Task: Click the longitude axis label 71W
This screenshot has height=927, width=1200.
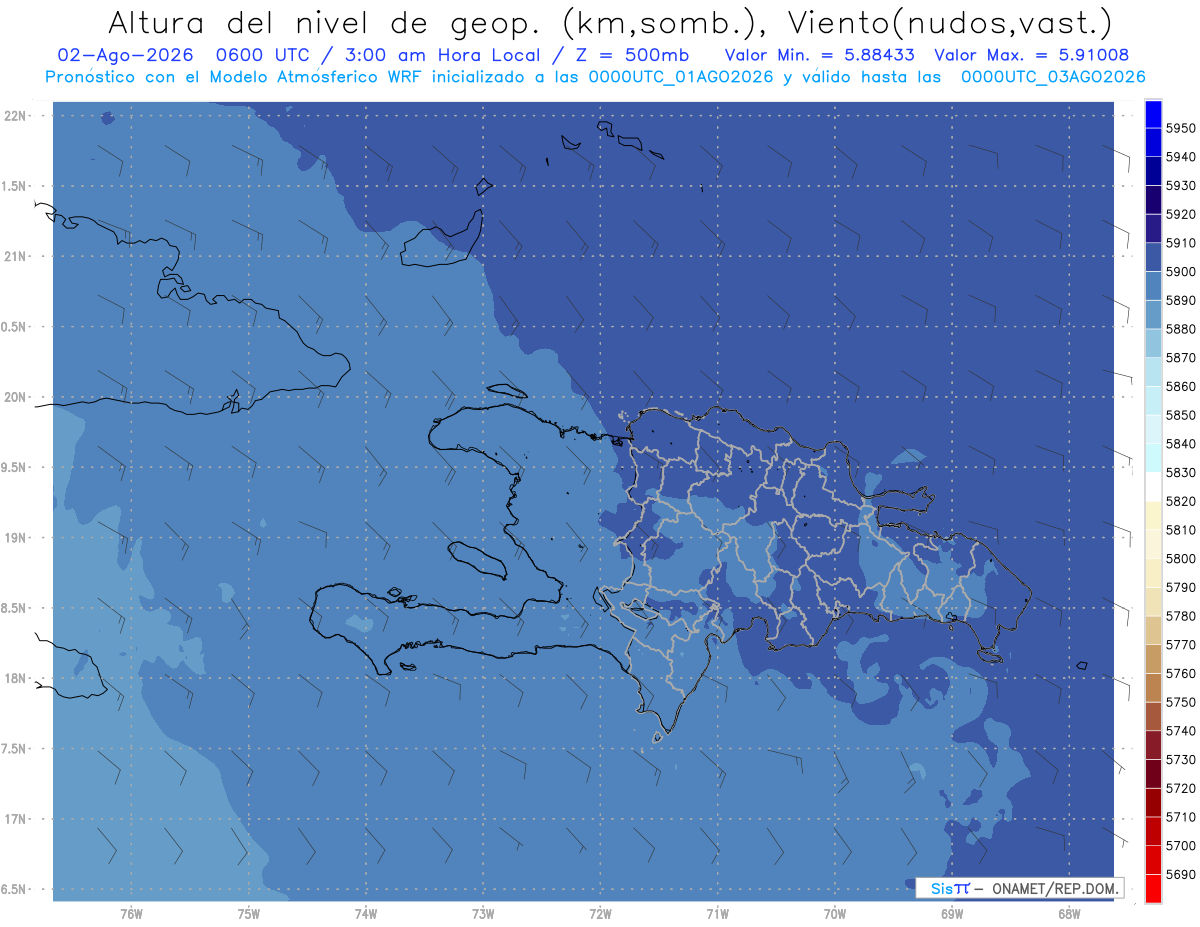Action: pyautogui.click(x=717, y=914)
